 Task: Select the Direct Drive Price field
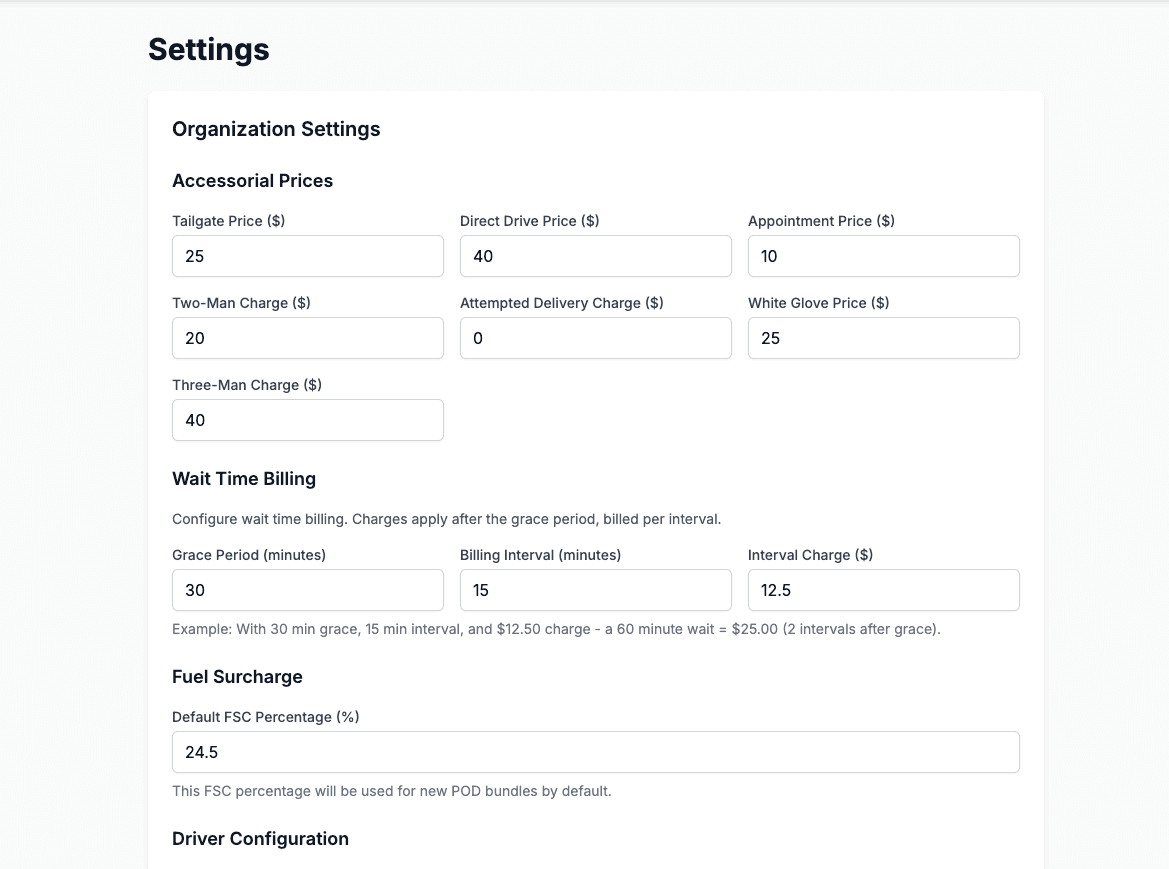595,256
